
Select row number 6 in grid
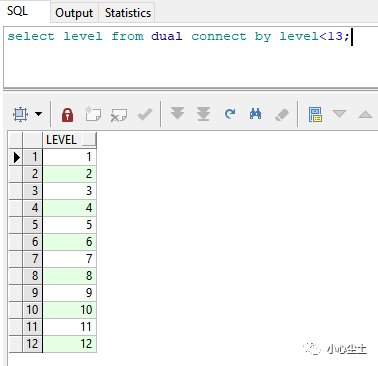tap(33, 242)
